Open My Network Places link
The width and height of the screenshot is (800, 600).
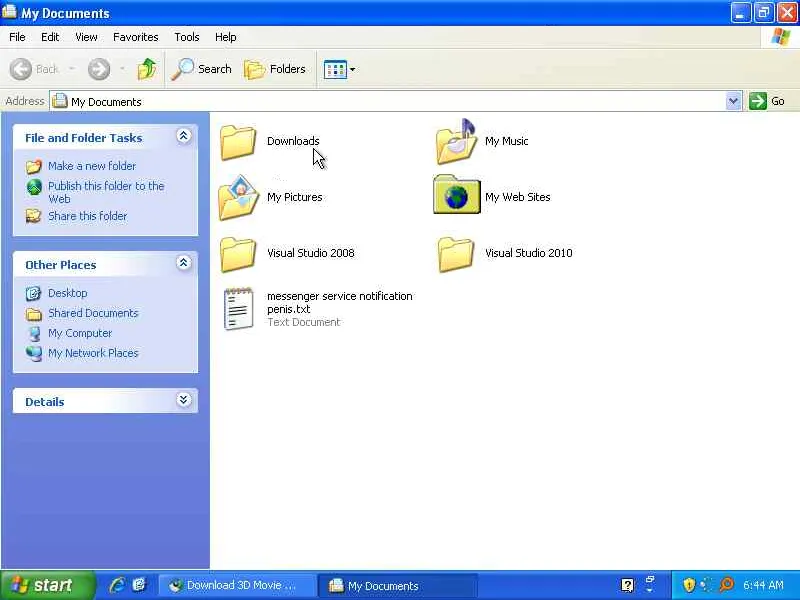[93, 353]
